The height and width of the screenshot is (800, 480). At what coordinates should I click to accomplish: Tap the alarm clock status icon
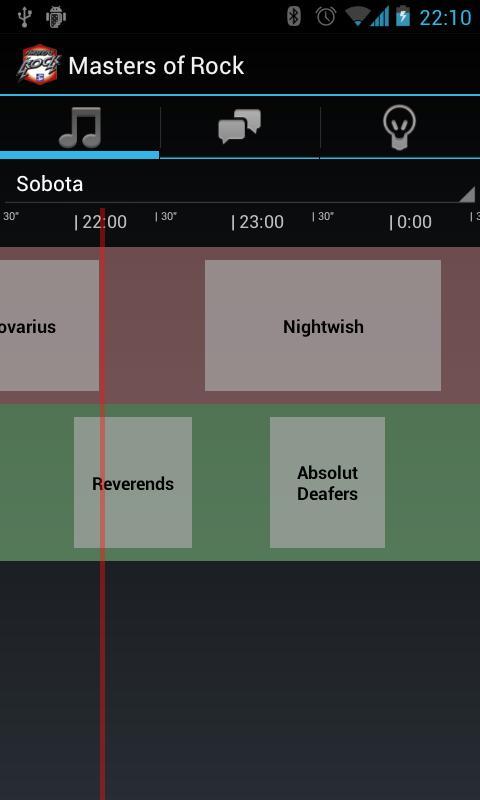click(326, 17)
